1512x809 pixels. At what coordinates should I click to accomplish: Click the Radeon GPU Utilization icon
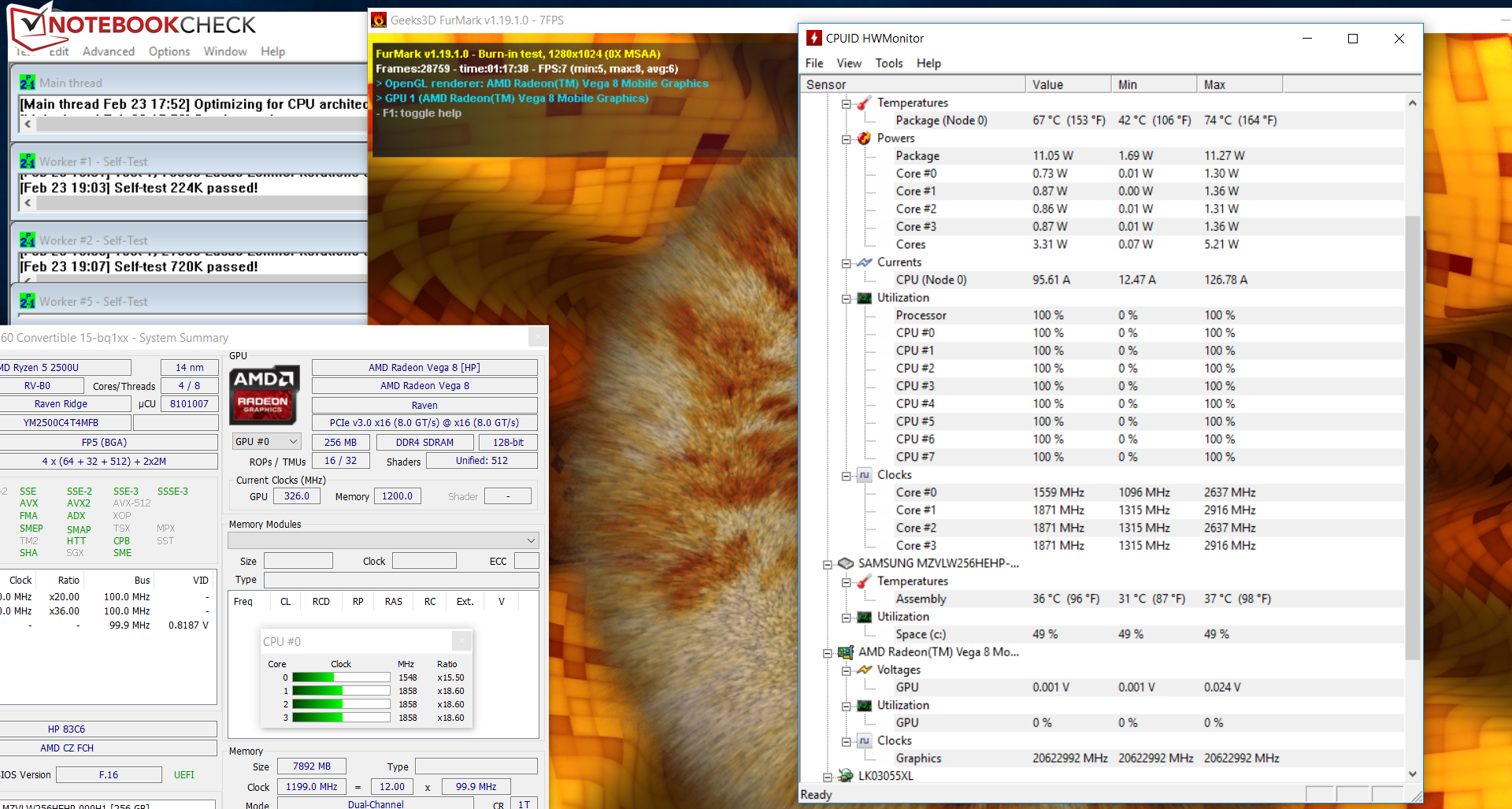click(864, 705)
